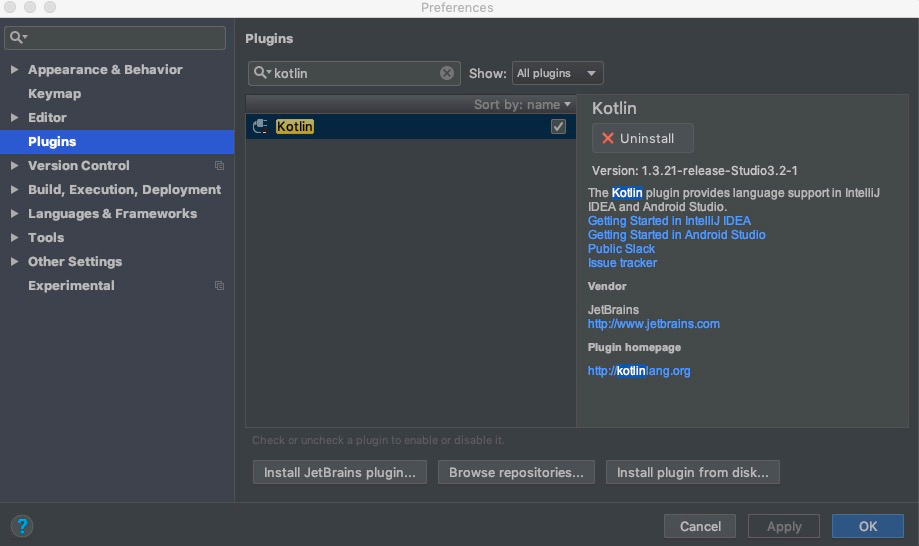
Task: Open the Sort by name dropdown
Action: [522, 104]
